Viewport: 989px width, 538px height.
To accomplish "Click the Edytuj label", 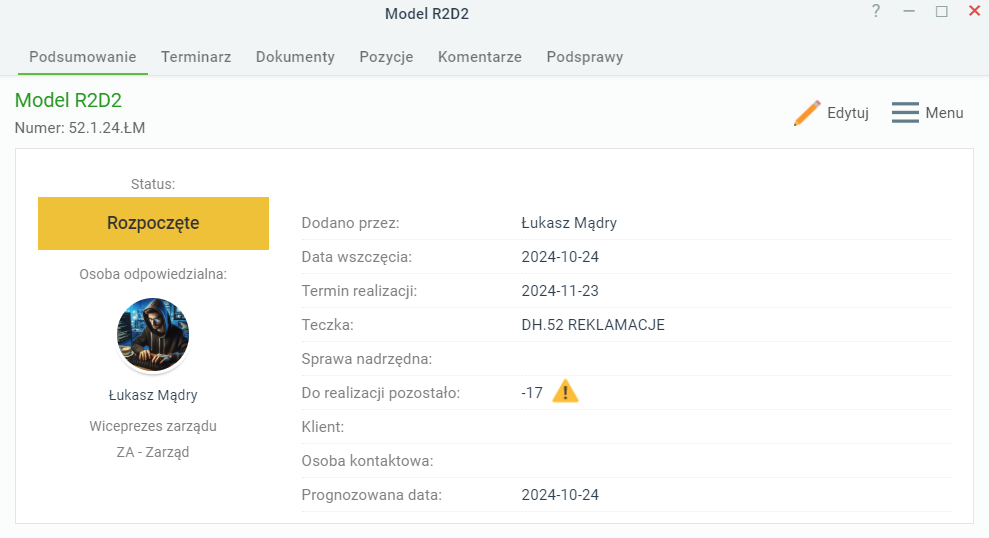I will click(848, 113).
